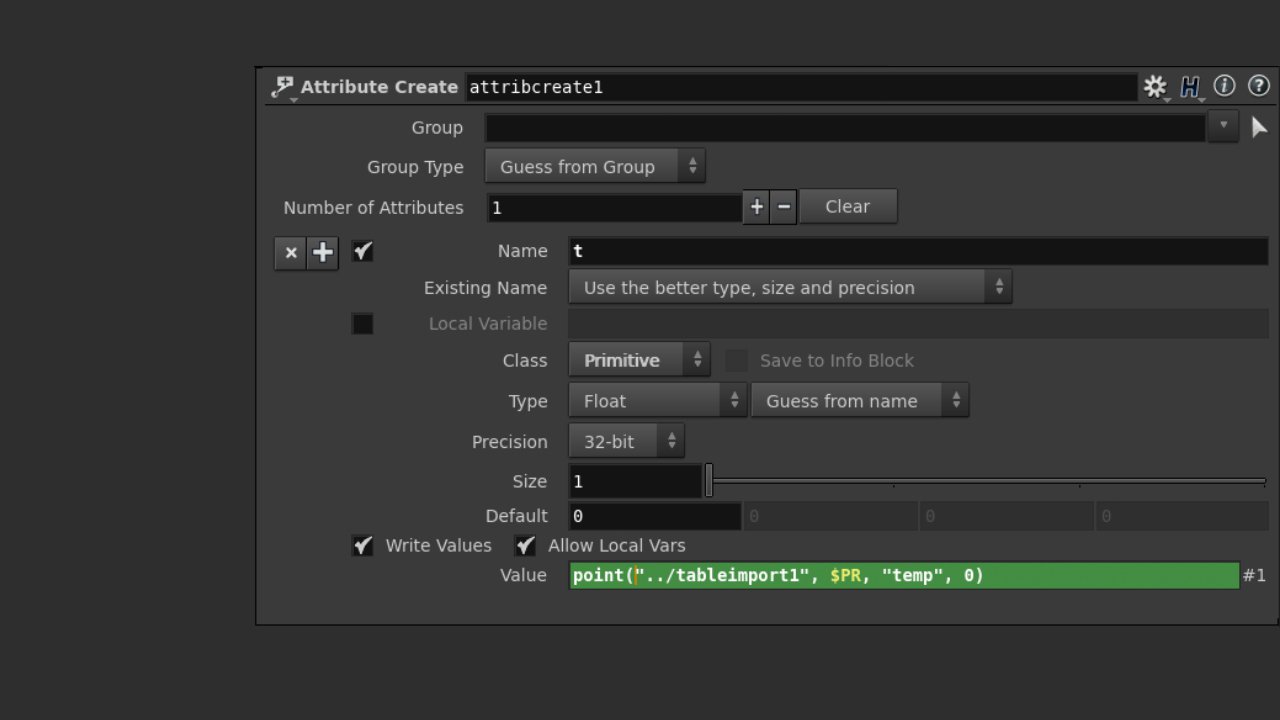The height and width of the screenshot is (720, 1280).
Task: Show node info via the i icon
Action: pos(1224,86)
